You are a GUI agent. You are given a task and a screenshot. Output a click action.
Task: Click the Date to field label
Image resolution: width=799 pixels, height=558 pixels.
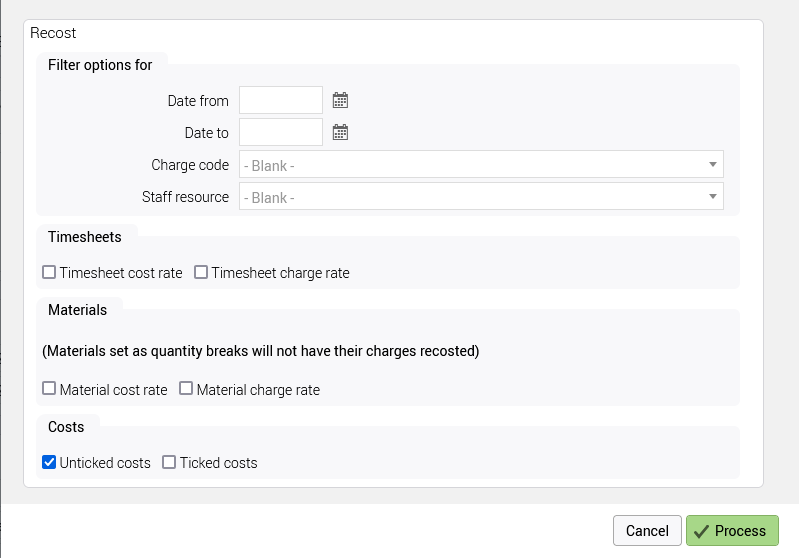point(206,133)
